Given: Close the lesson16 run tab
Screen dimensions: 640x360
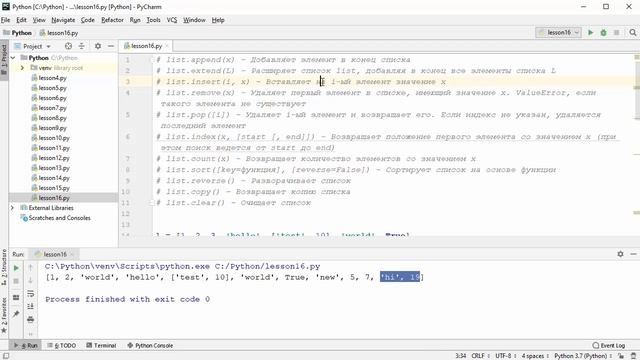Looking at the screenshot, I should [x=72, y=254].
